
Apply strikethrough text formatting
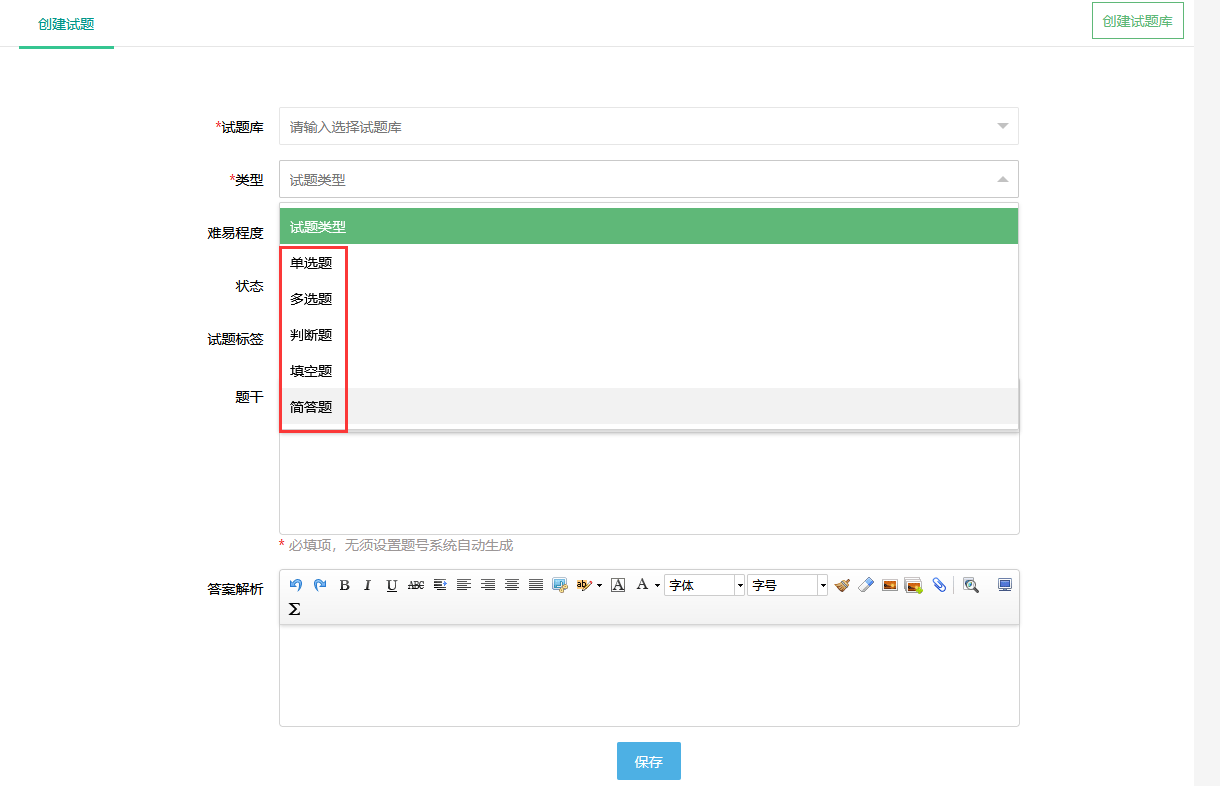416,585
